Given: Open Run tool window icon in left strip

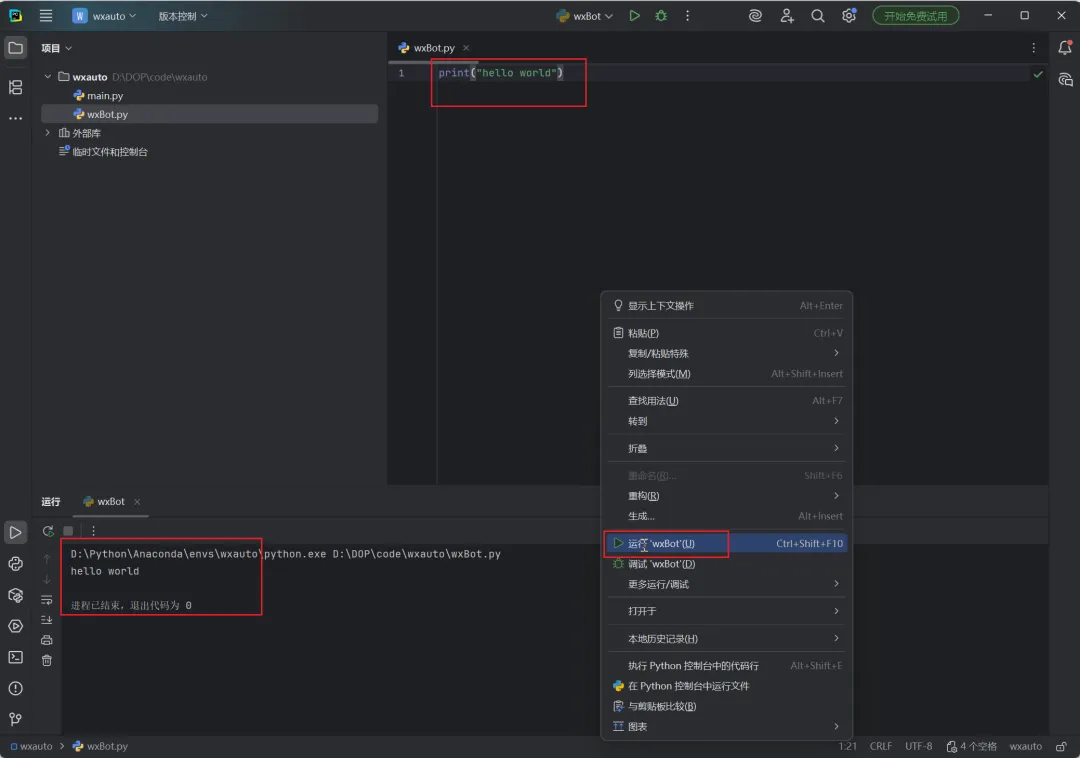Looking at the screenshot, I should pos(15,532).
